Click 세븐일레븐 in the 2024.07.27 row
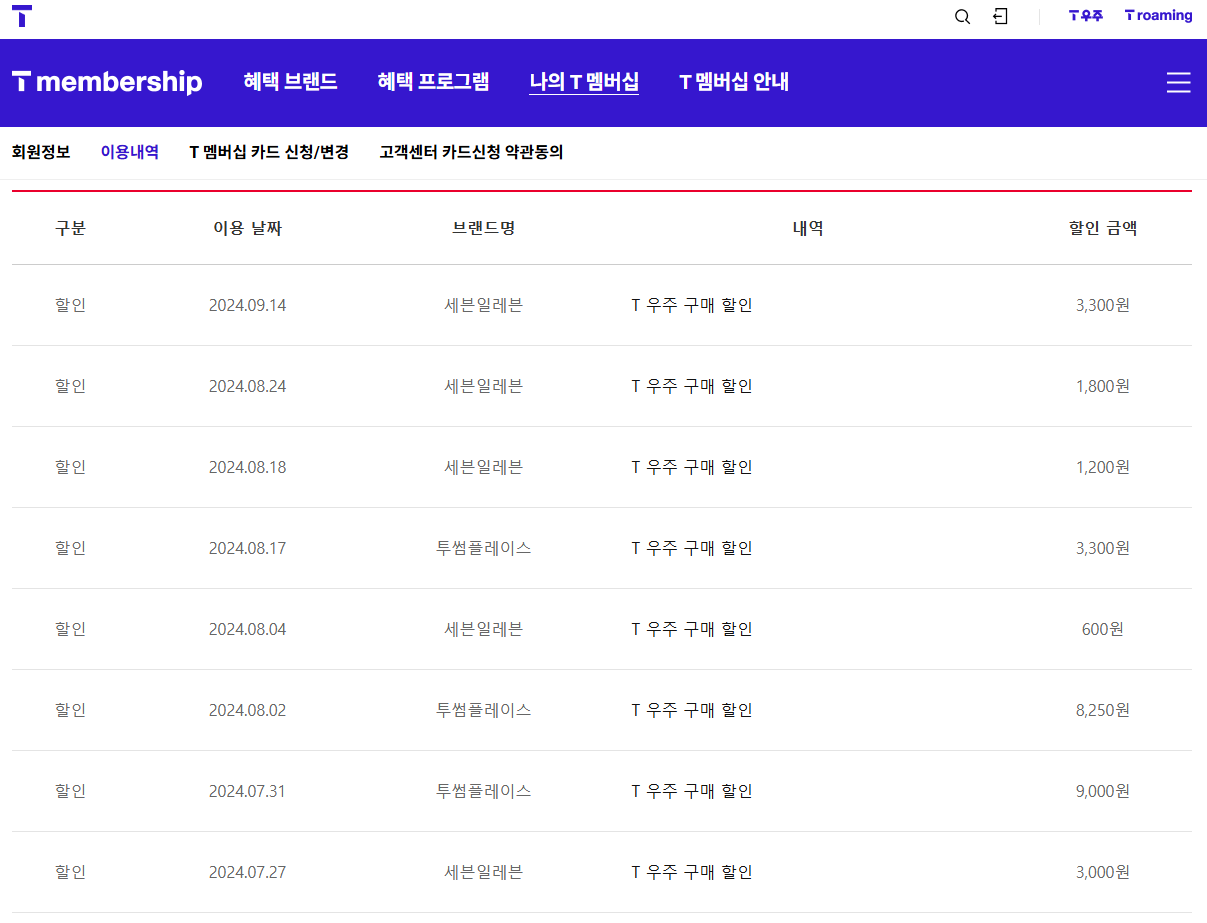 (x=483, y=872)
